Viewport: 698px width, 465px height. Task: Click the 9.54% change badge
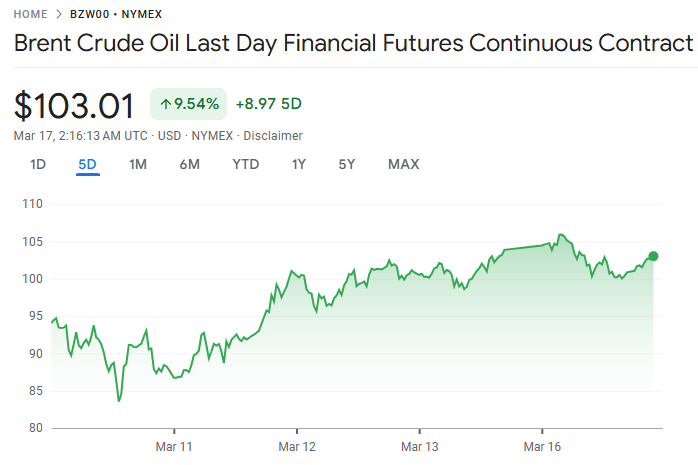(x=189, y=103)
